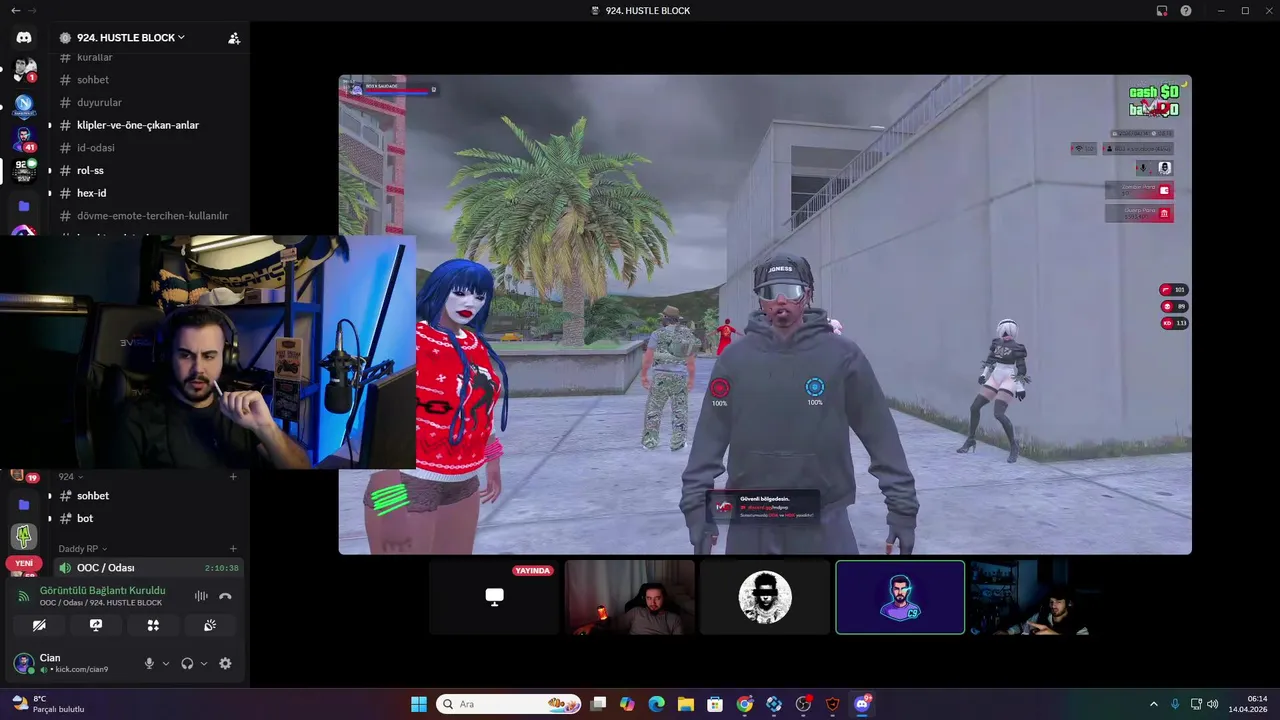Open weather widget 8°C Parçalı bulutlu
Image resolution: width=1280 pixels, height=720 pixels.
point(48,704)
